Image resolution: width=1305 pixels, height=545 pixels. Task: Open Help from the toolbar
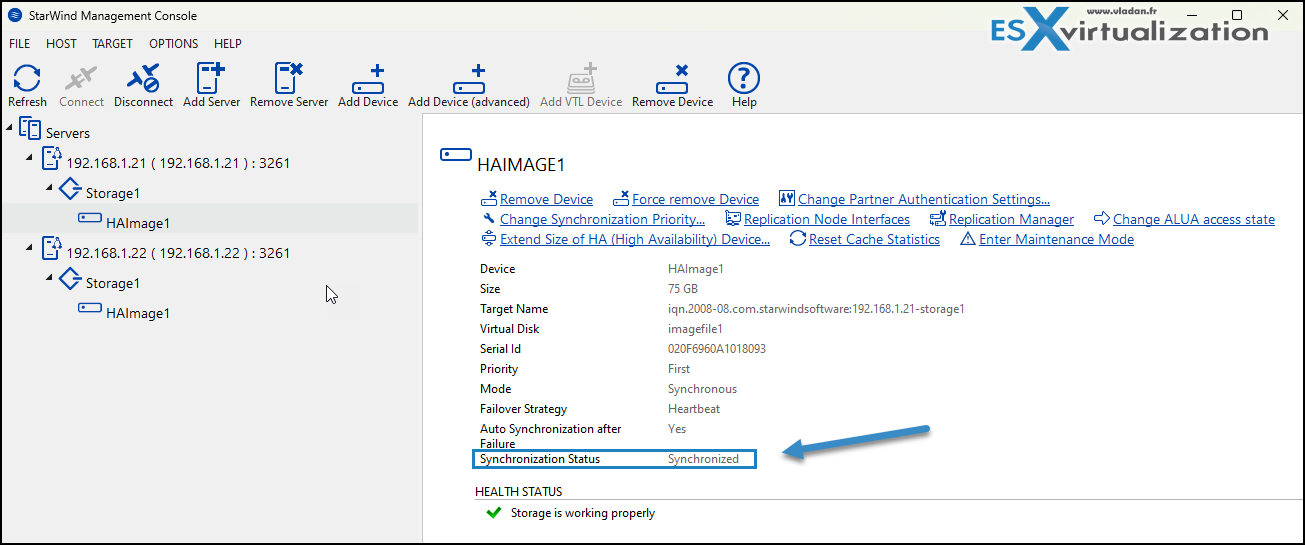tap(743, 80)
